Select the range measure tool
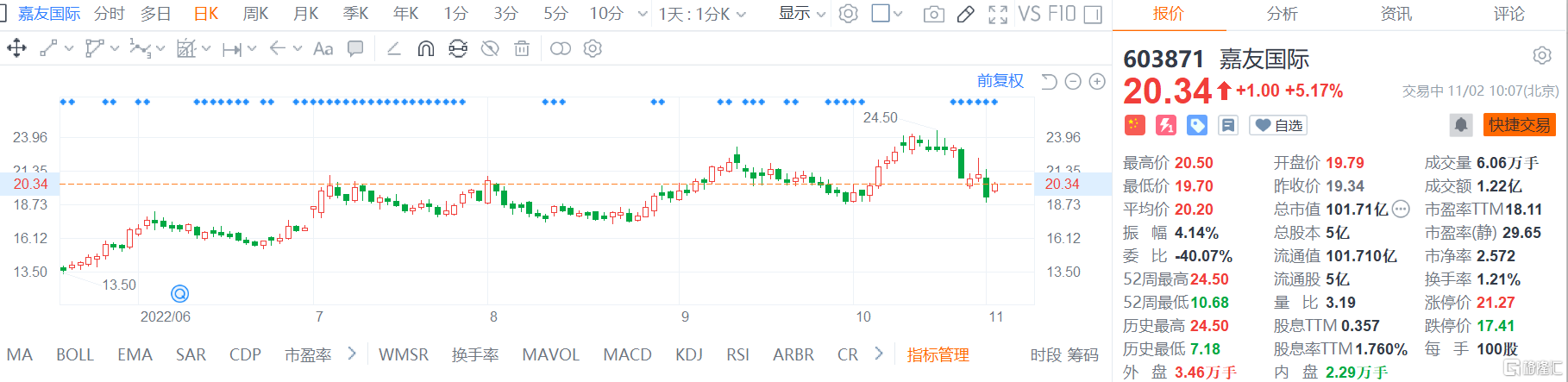This screenshot has height=382, width=1568. click(231, 49)
